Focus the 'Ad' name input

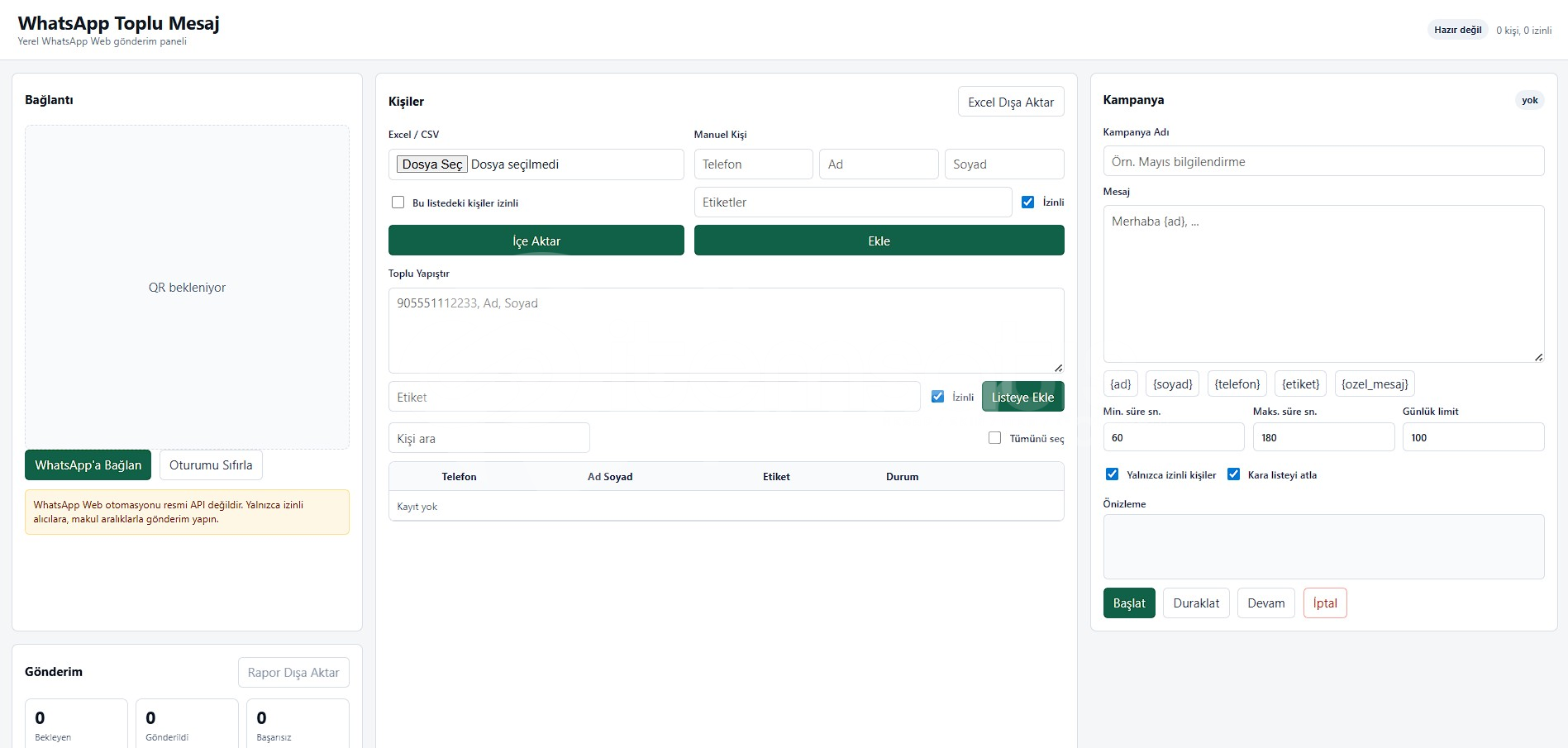point(879,164)
